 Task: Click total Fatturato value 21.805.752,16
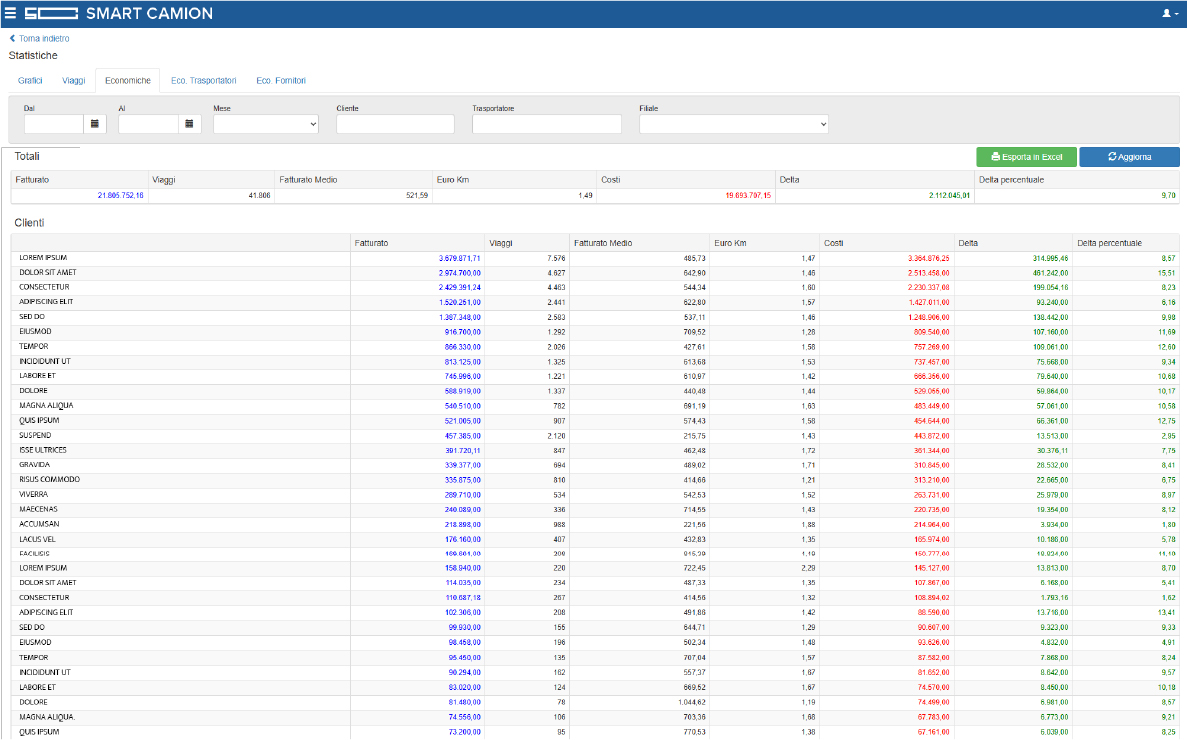[x=120, y=195]
